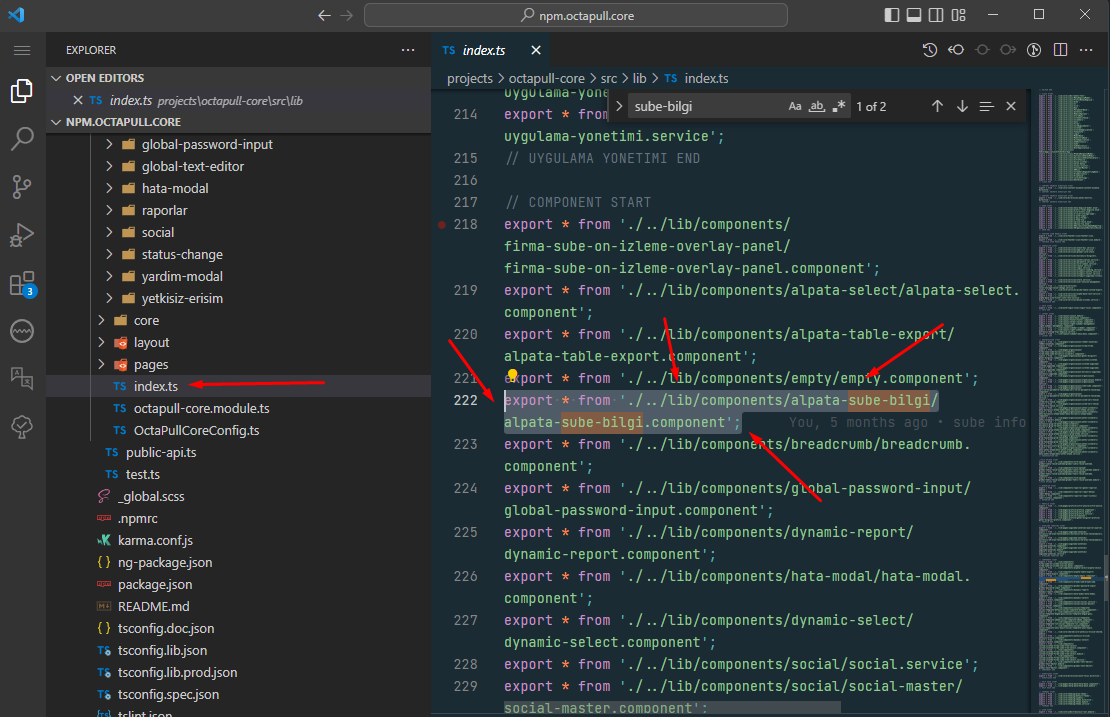Toggle Use Regular Expression in find
Image resolution: width=1110 pixels, height=717 pixels.
point(839,106)
